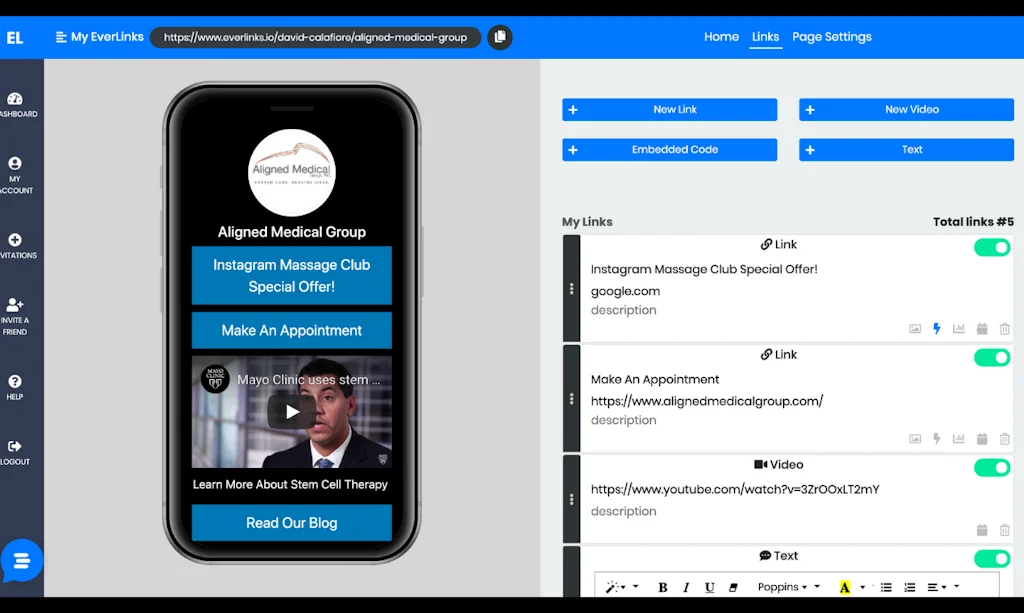Delete the YouTube stem cell video entry
The width and height of the screenshot is (1024, 613).
(x=1005, y=529)
